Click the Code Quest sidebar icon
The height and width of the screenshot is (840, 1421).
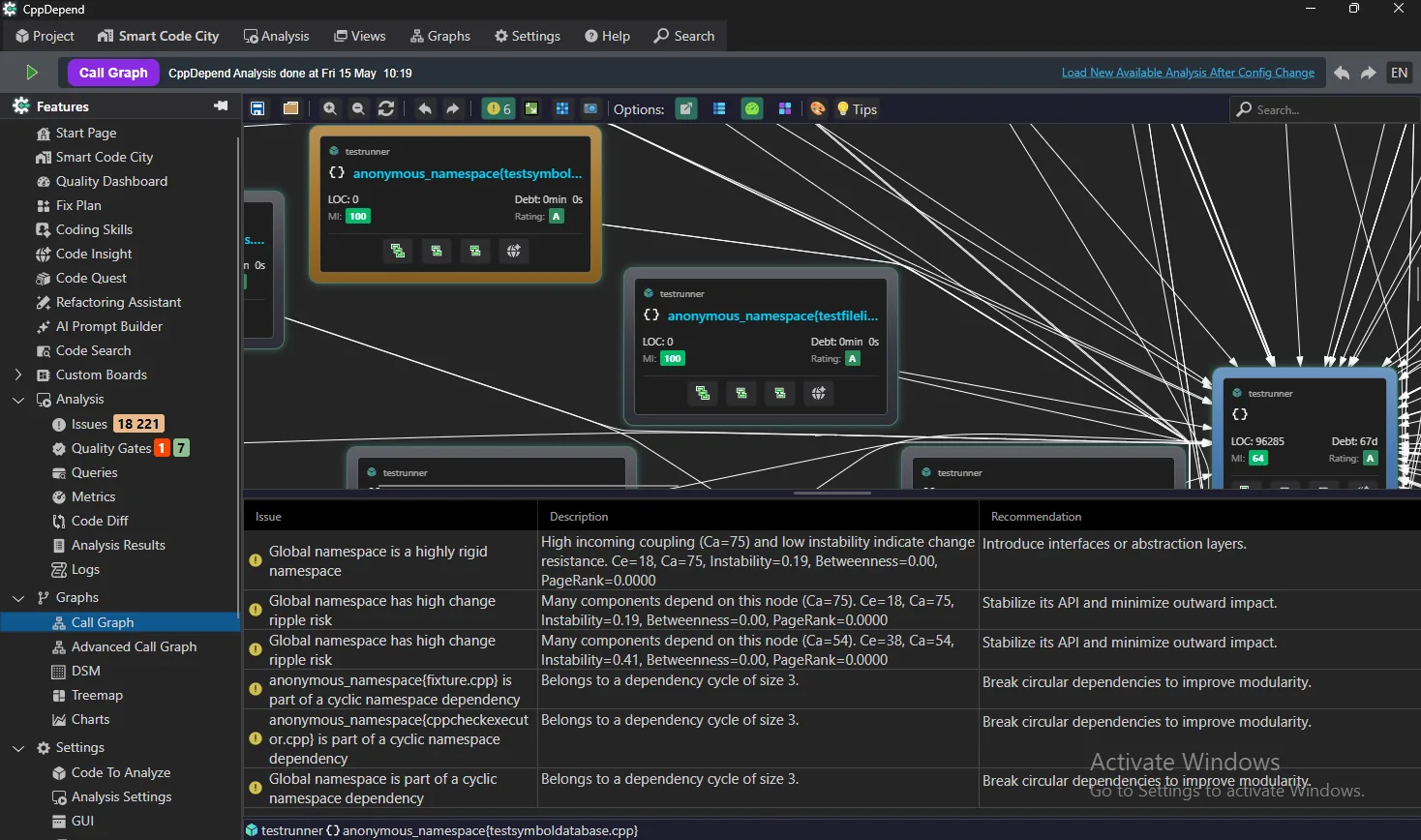(44, 278)
